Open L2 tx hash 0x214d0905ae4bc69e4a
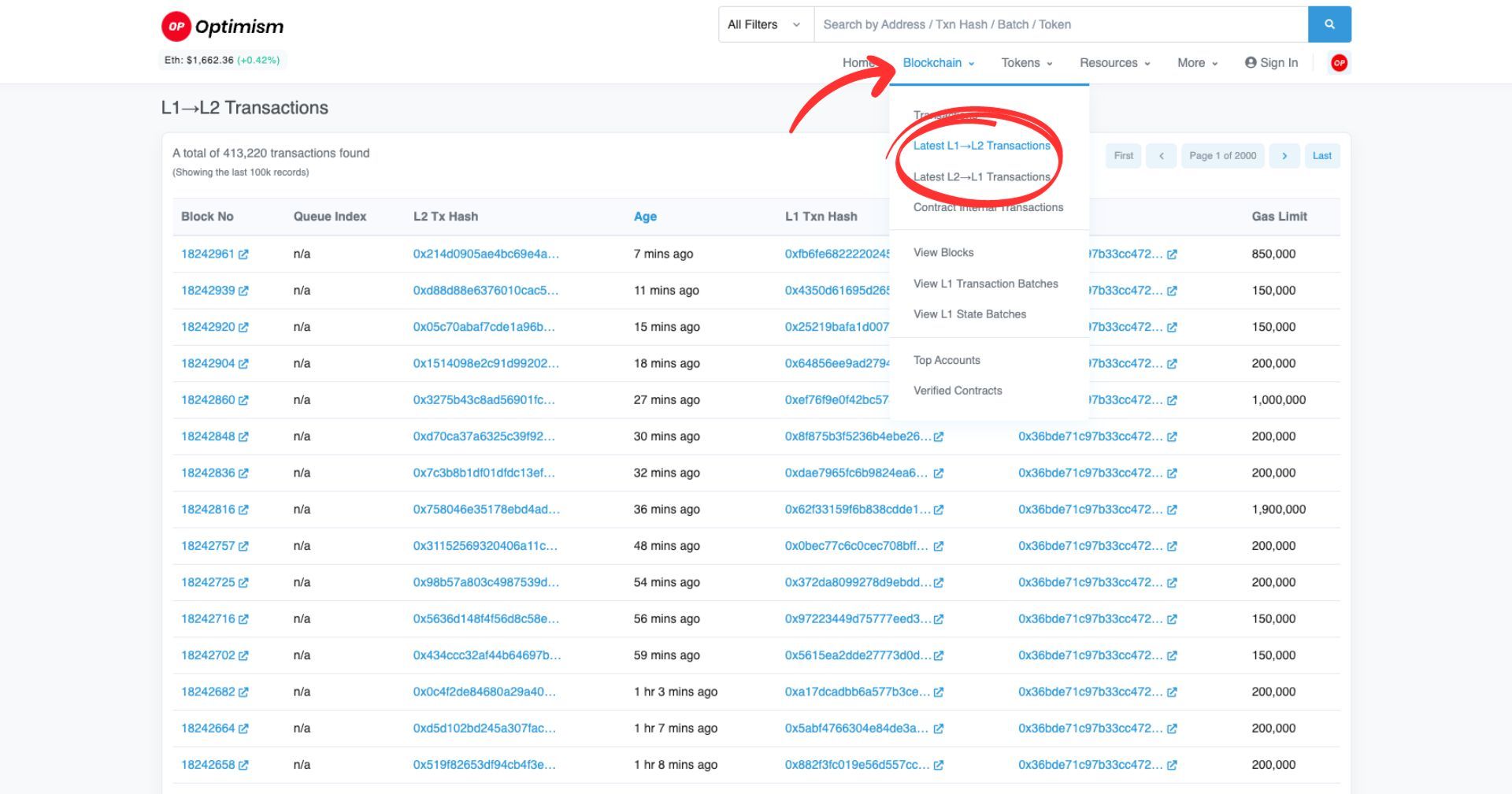Image resolution: width=1512 pixels, height=794 pixels. pos(486,254)
